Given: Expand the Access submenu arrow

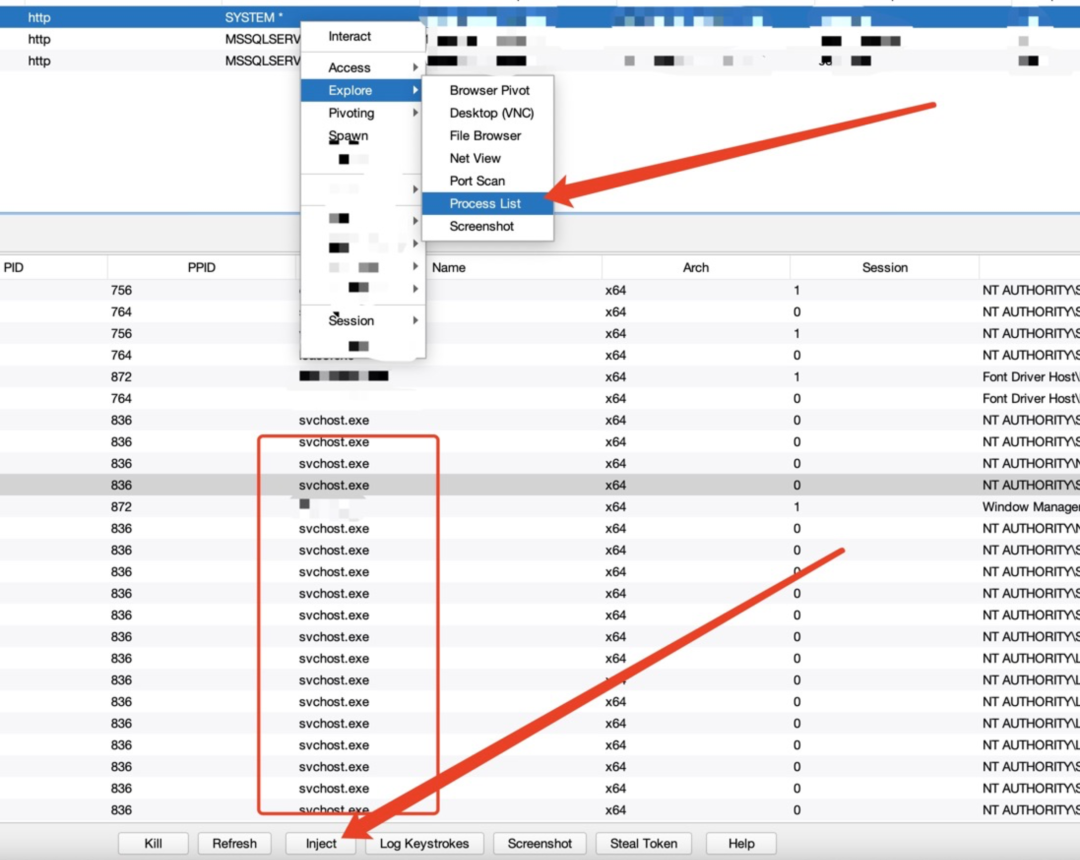Looking at the screenshot, I should coord(415,68).
